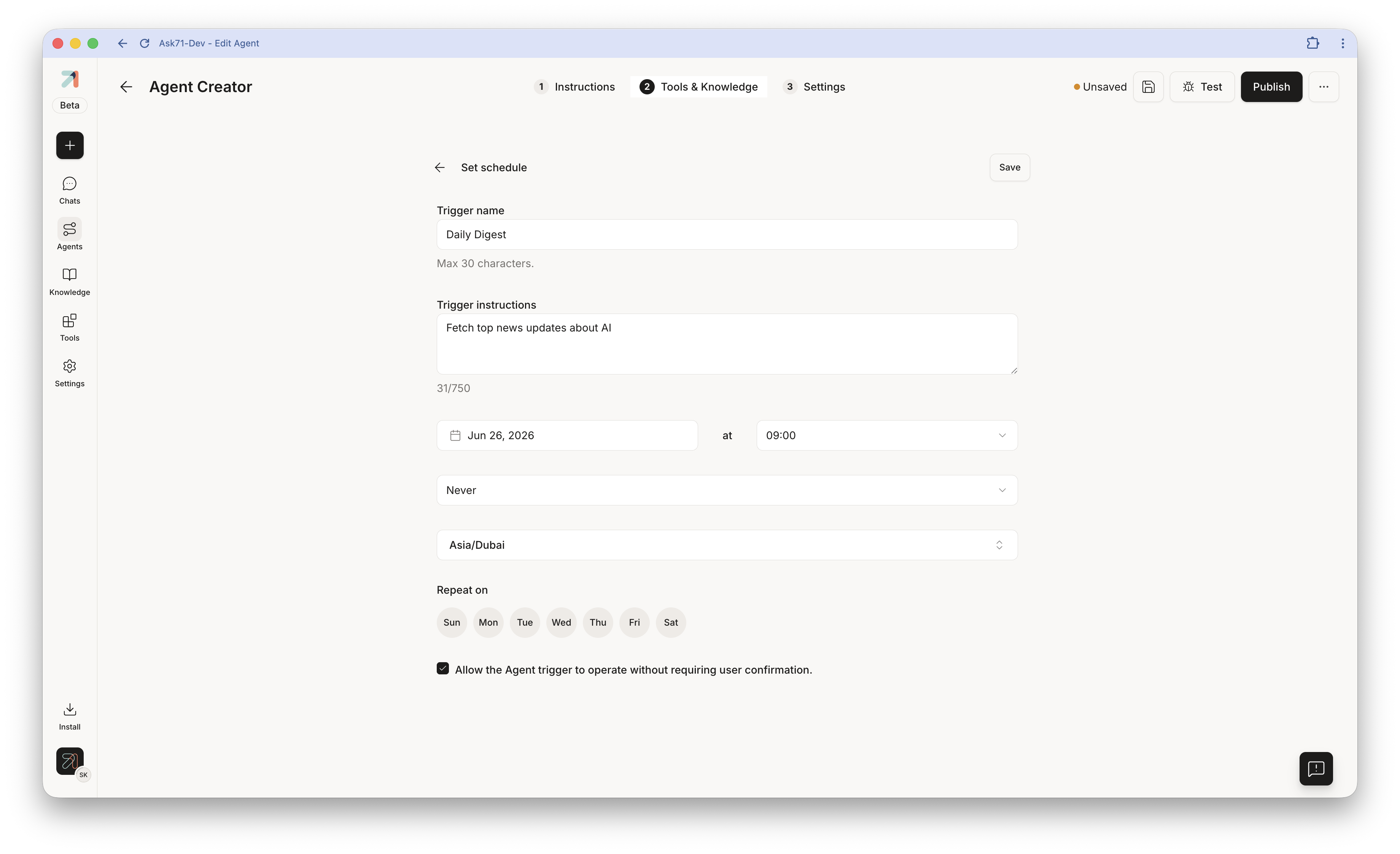
Task: Click the 31/750 character counter
Action: click(453, 389)
